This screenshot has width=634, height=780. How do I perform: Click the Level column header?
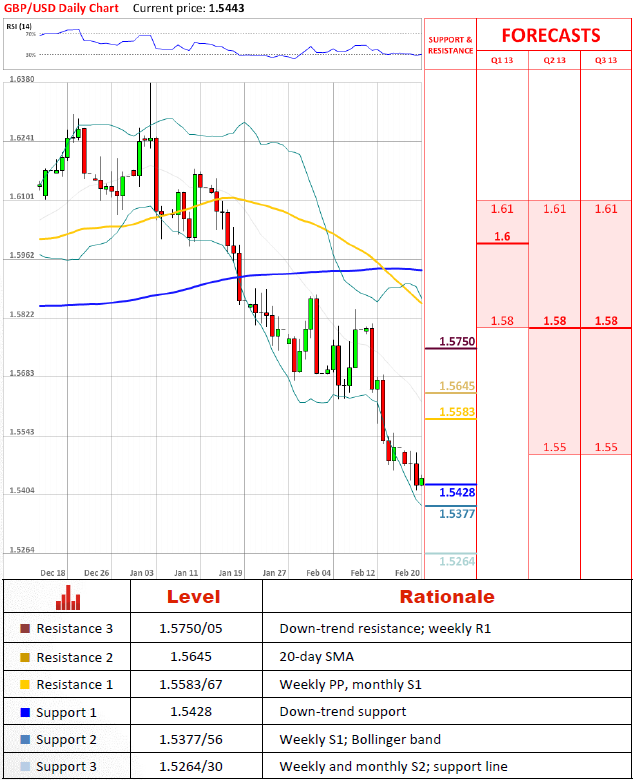click(x=193, y=597)
